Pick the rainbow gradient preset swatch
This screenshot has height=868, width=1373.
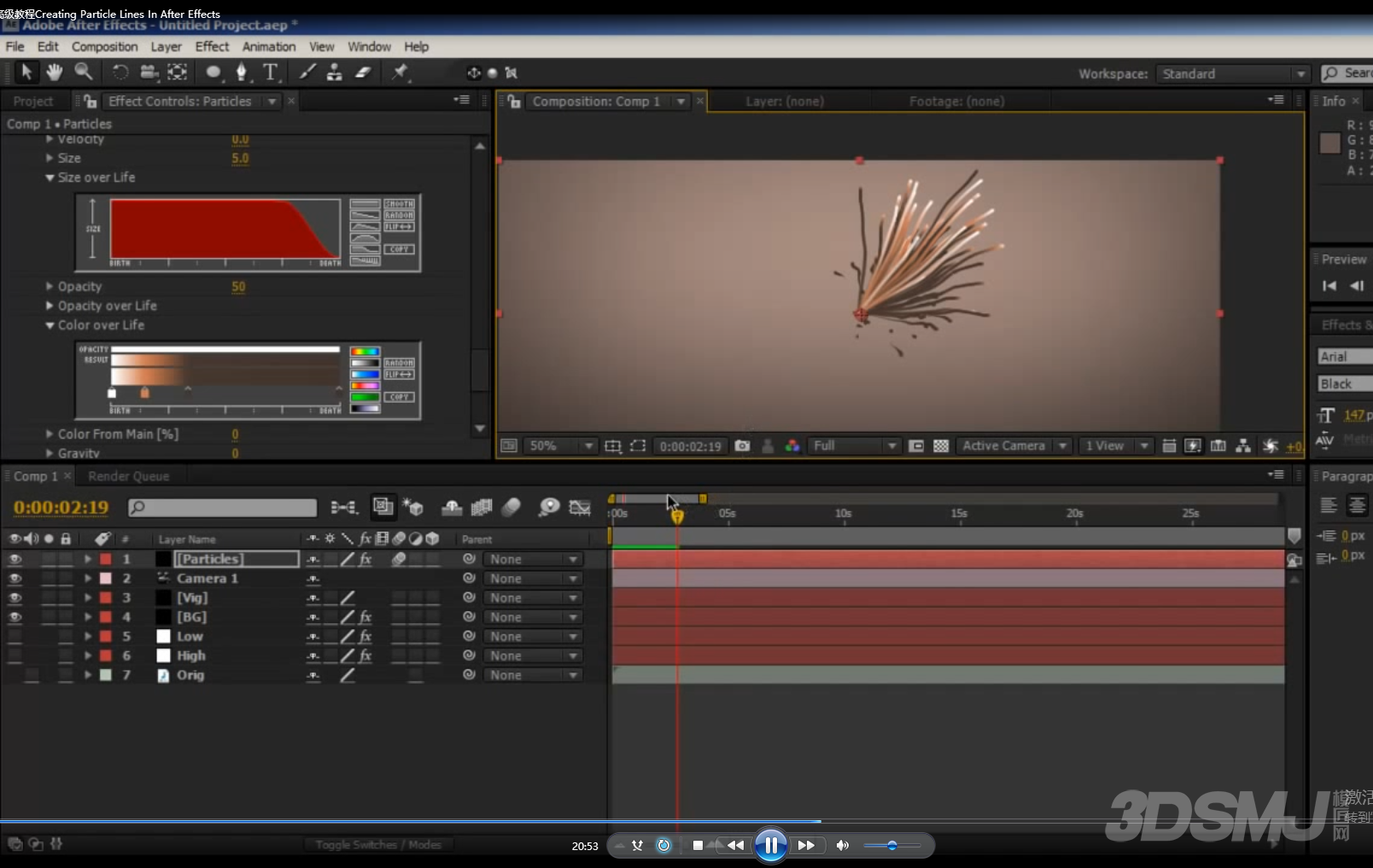[x=365, y=352]
